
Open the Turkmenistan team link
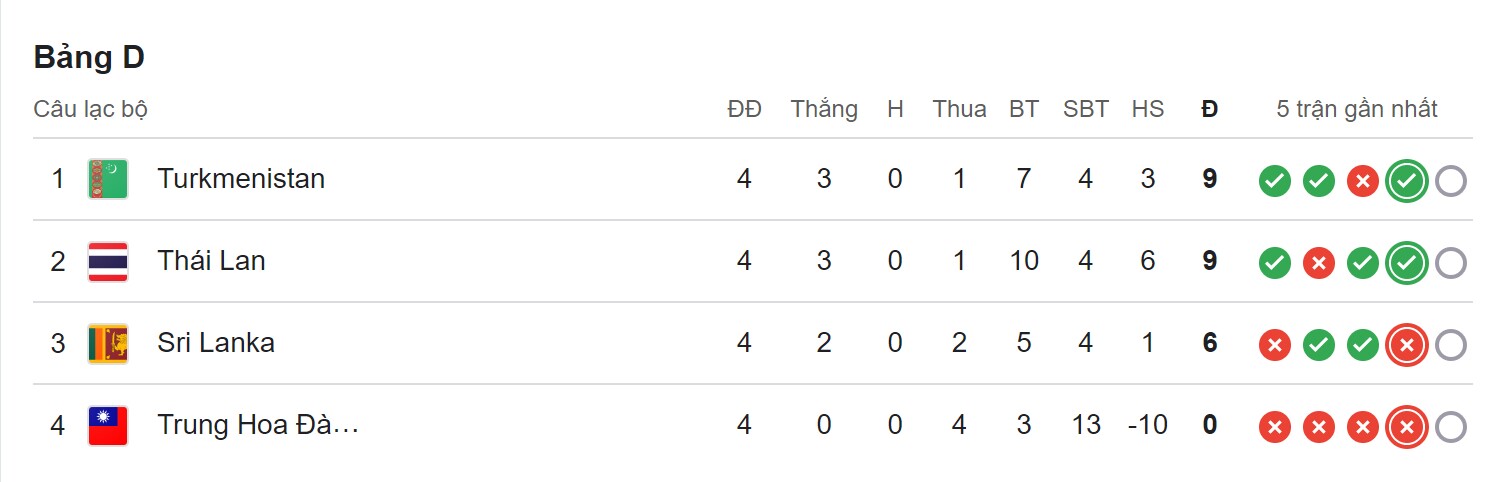pyautogui.click(x=241, y=179)
